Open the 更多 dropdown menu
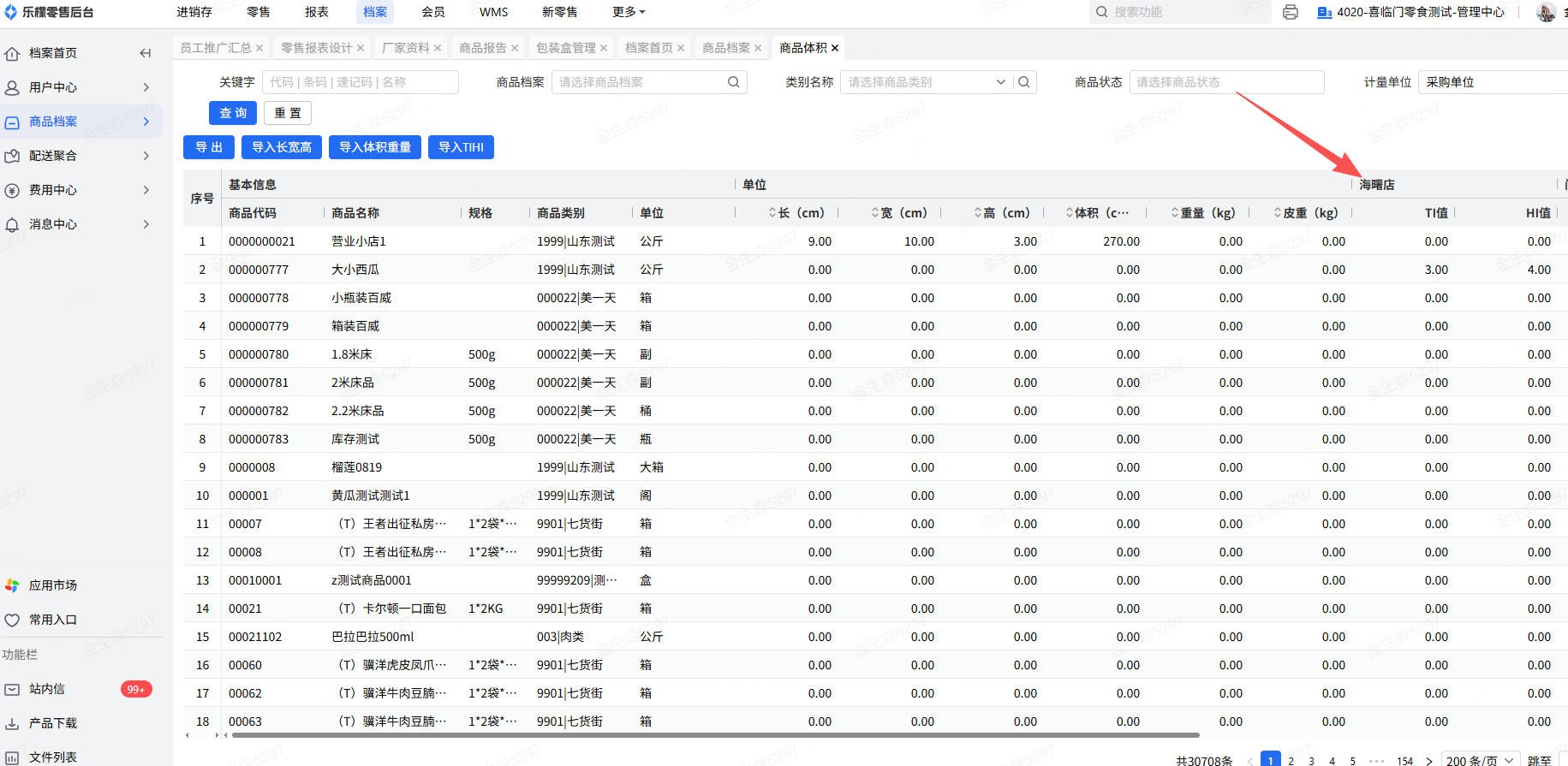Viewport: 1568px width, 766px height. point(629,12)
